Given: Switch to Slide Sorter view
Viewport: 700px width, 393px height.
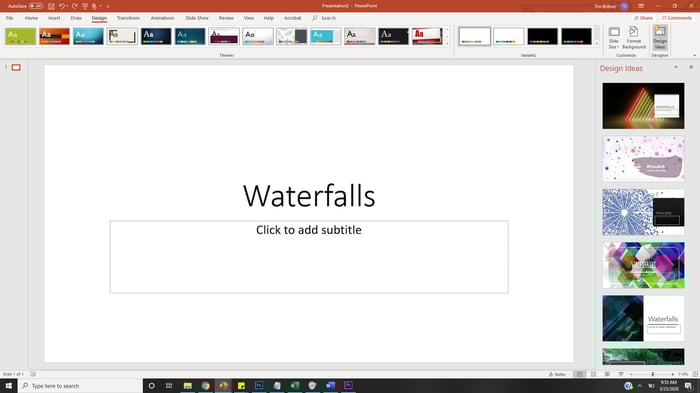Looking at the screenshot, I should coord(593,374).
